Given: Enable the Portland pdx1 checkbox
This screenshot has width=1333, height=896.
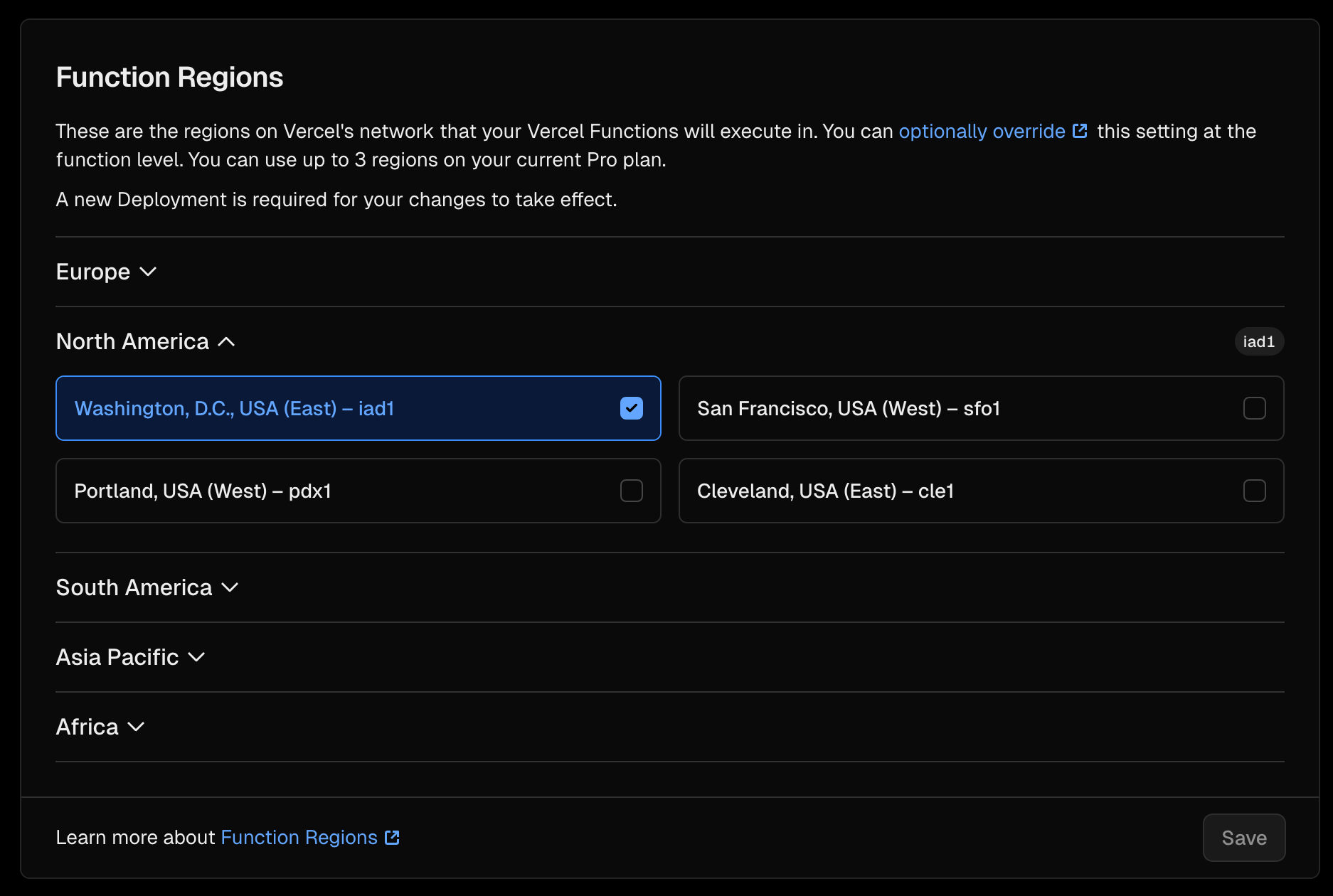Looking at the screenshot, I should click(x=631, y=491).
